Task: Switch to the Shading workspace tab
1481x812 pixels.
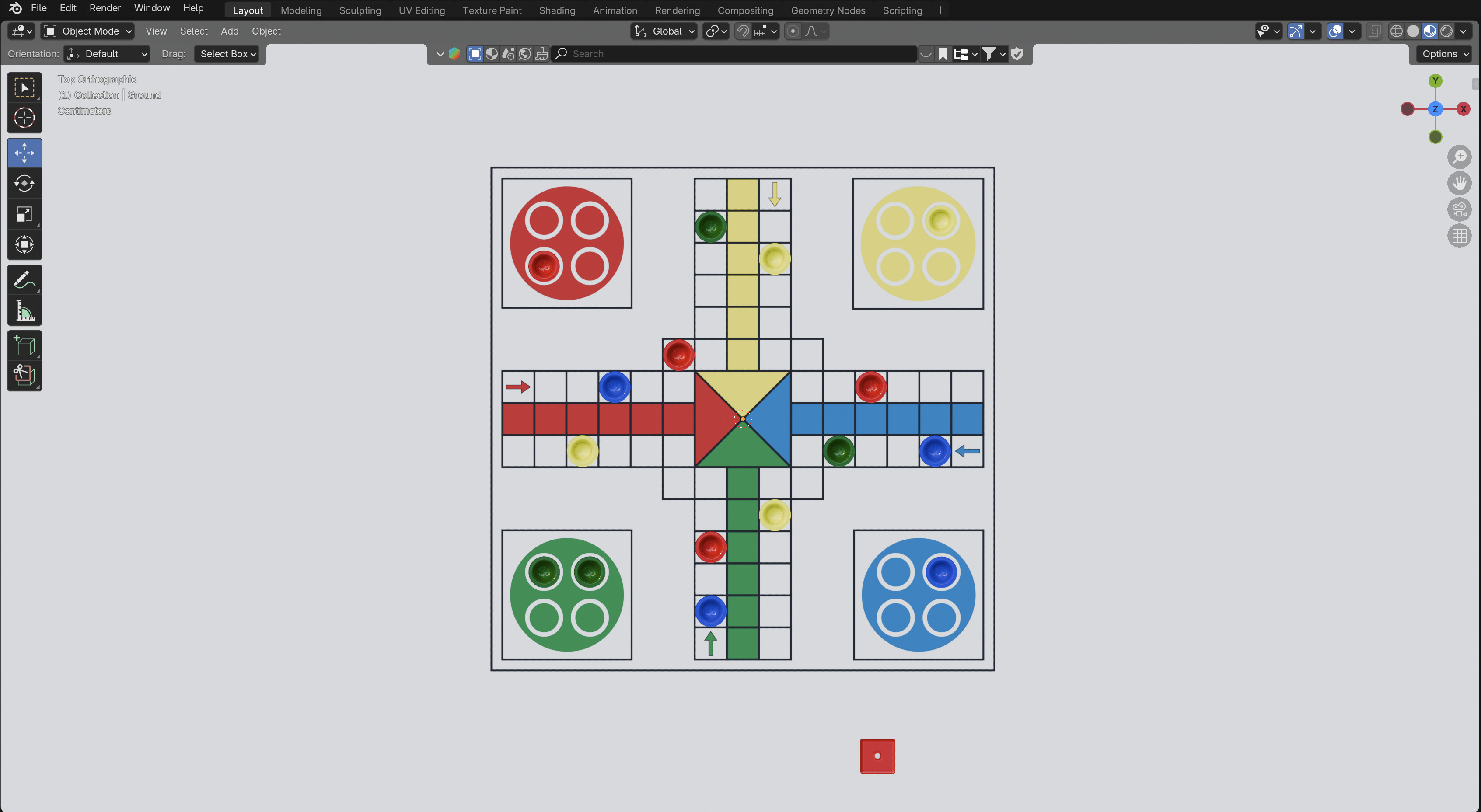Action: 556,10
